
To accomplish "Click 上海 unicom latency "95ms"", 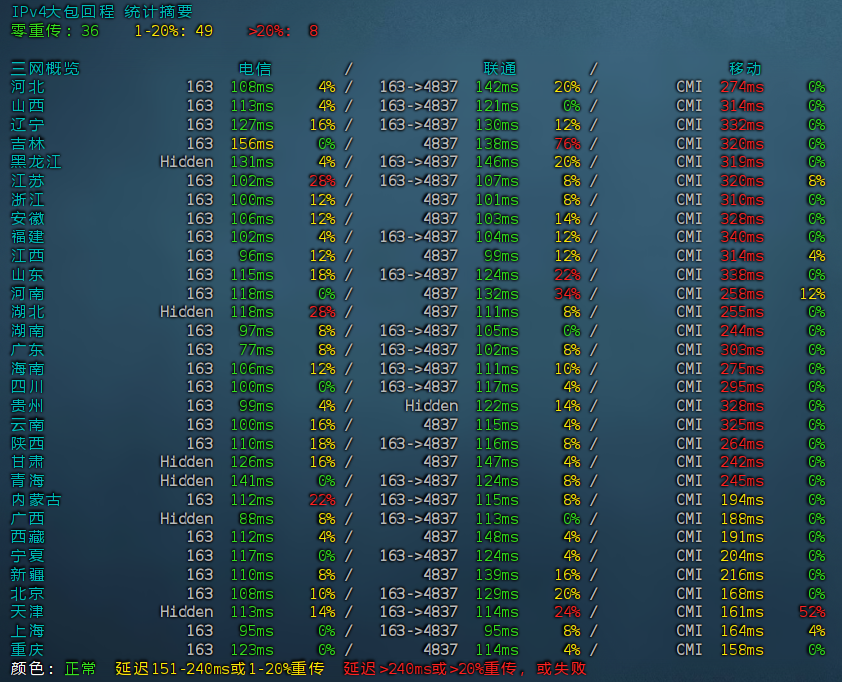I will [x=502, y=630].
